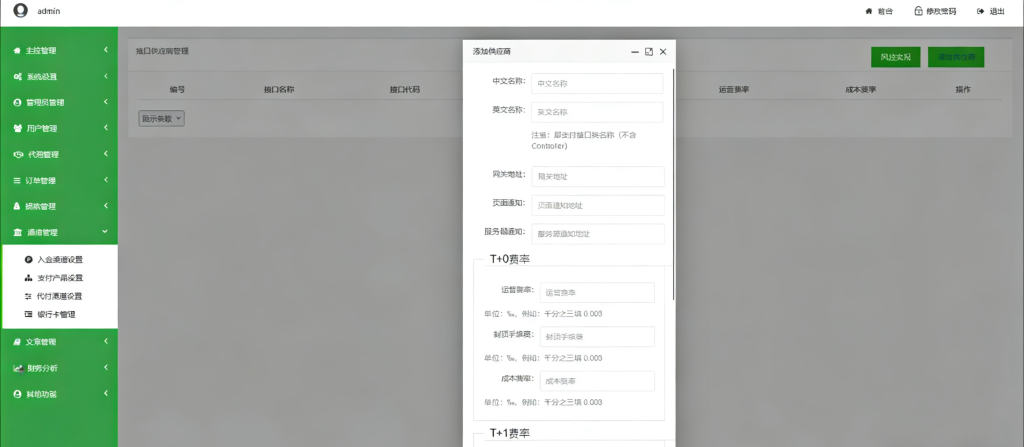Expand 主控管理 with its chevron arrow
Screen dimensions: 1024x447
[x=105, y=50]
